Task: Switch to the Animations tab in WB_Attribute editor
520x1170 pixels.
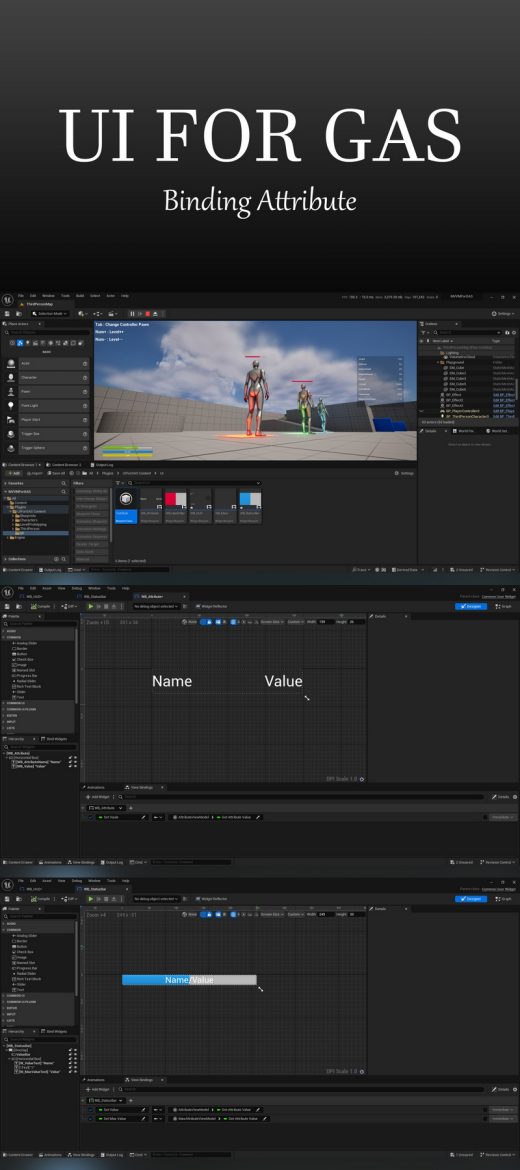Action: pyautogui.click(x=95, y=786)
